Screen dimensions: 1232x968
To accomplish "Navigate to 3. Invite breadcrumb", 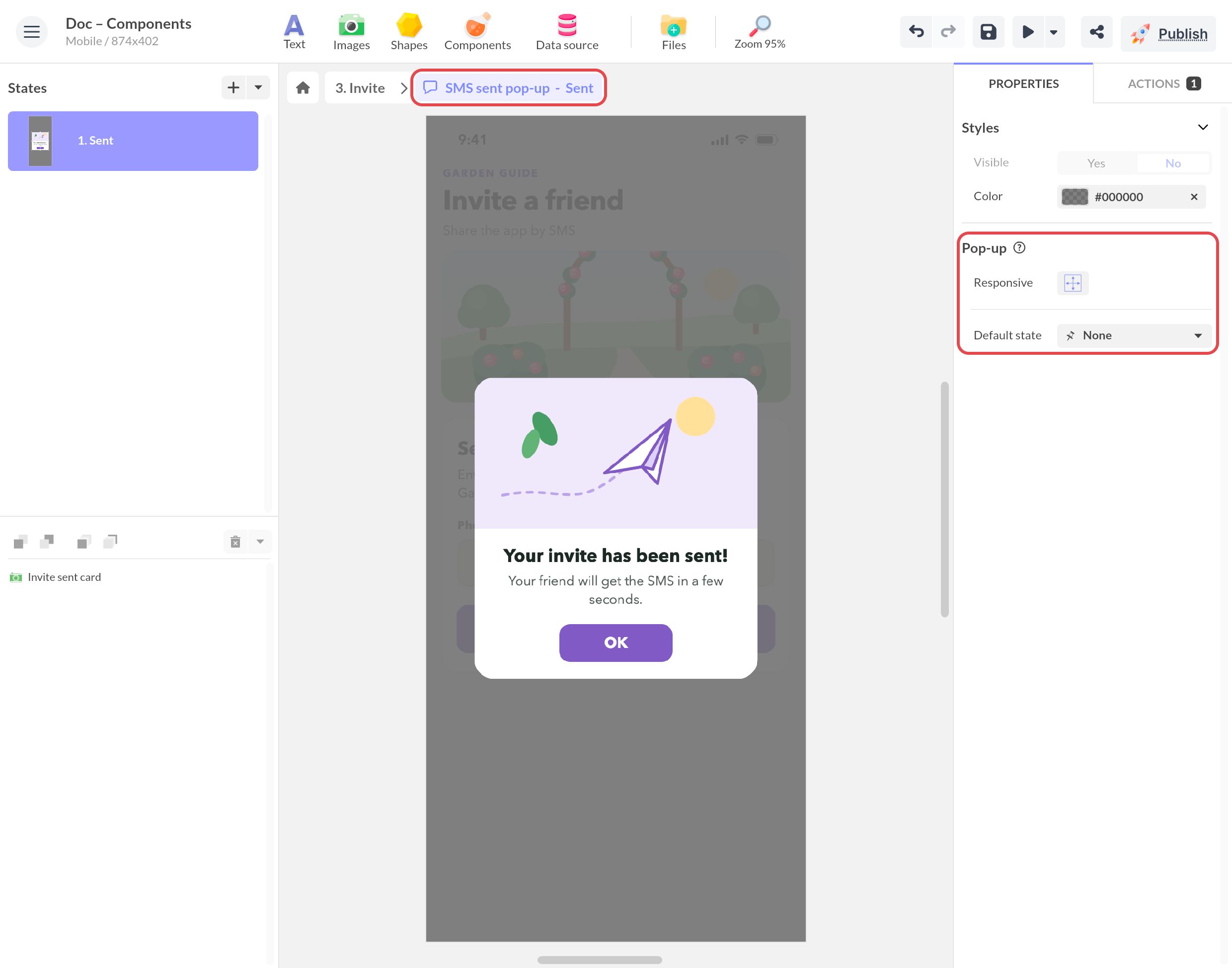I will (360, 88).
